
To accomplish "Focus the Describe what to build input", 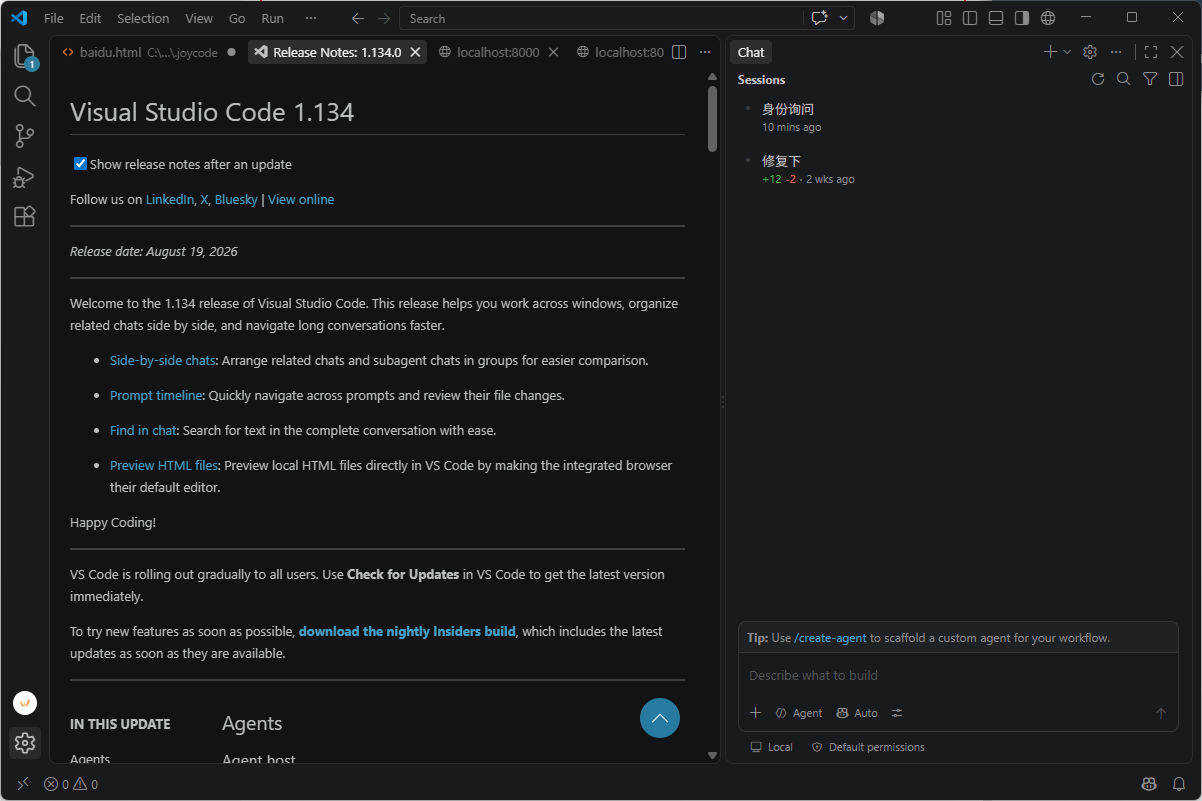I will (958, 676).
